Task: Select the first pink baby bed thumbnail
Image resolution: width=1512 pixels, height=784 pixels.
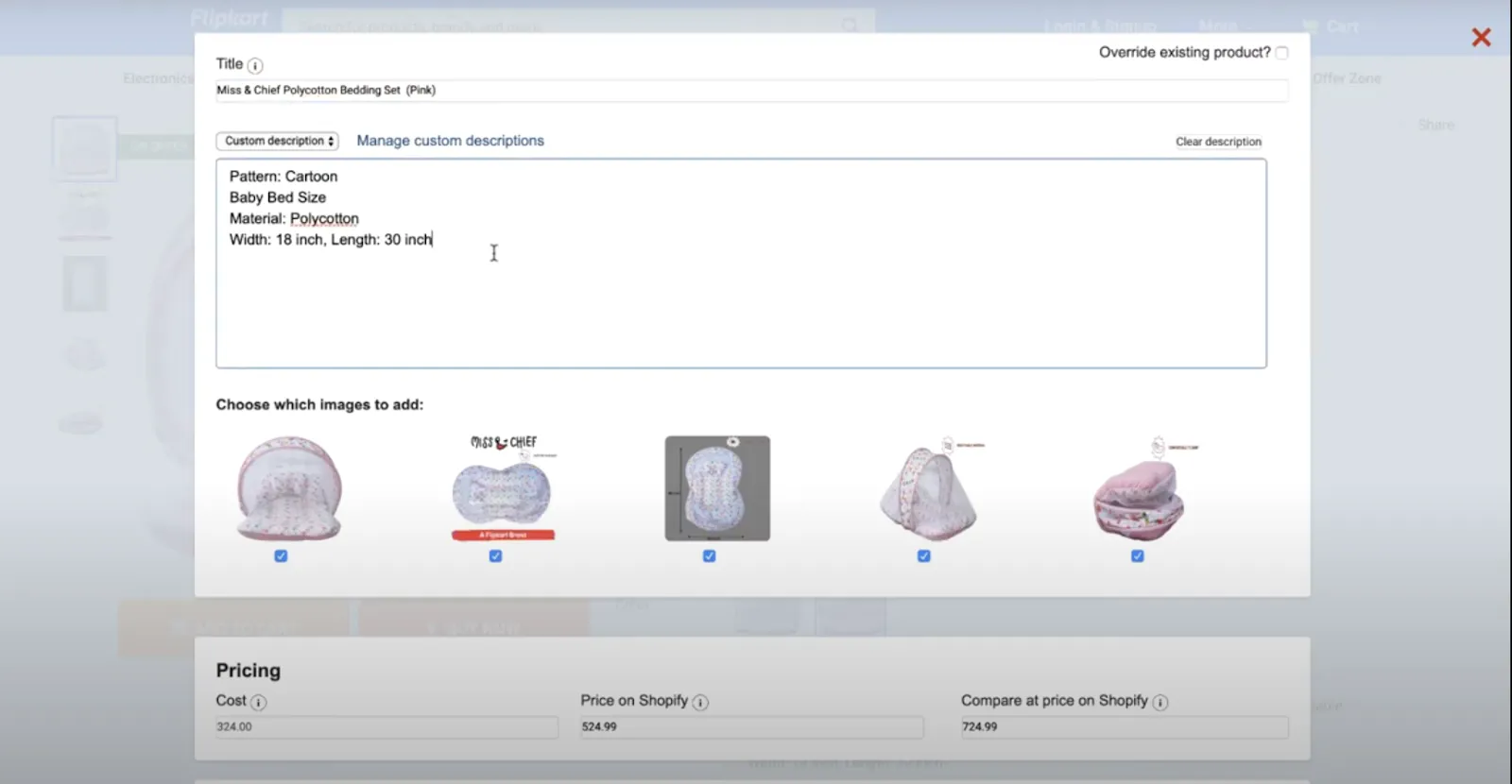Action: point(288,488)
